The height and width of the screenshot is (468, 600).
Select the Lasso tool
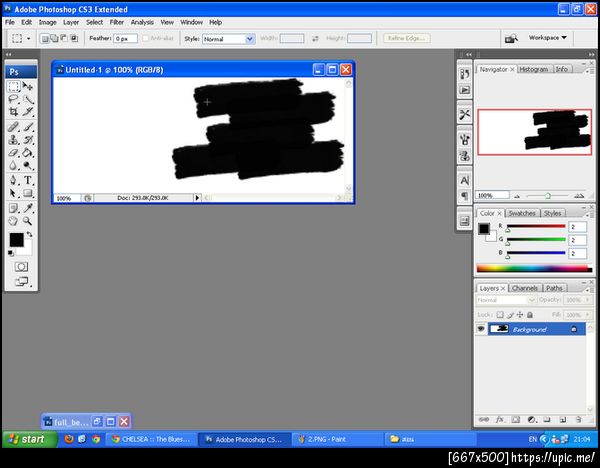[x=13, y=99]
